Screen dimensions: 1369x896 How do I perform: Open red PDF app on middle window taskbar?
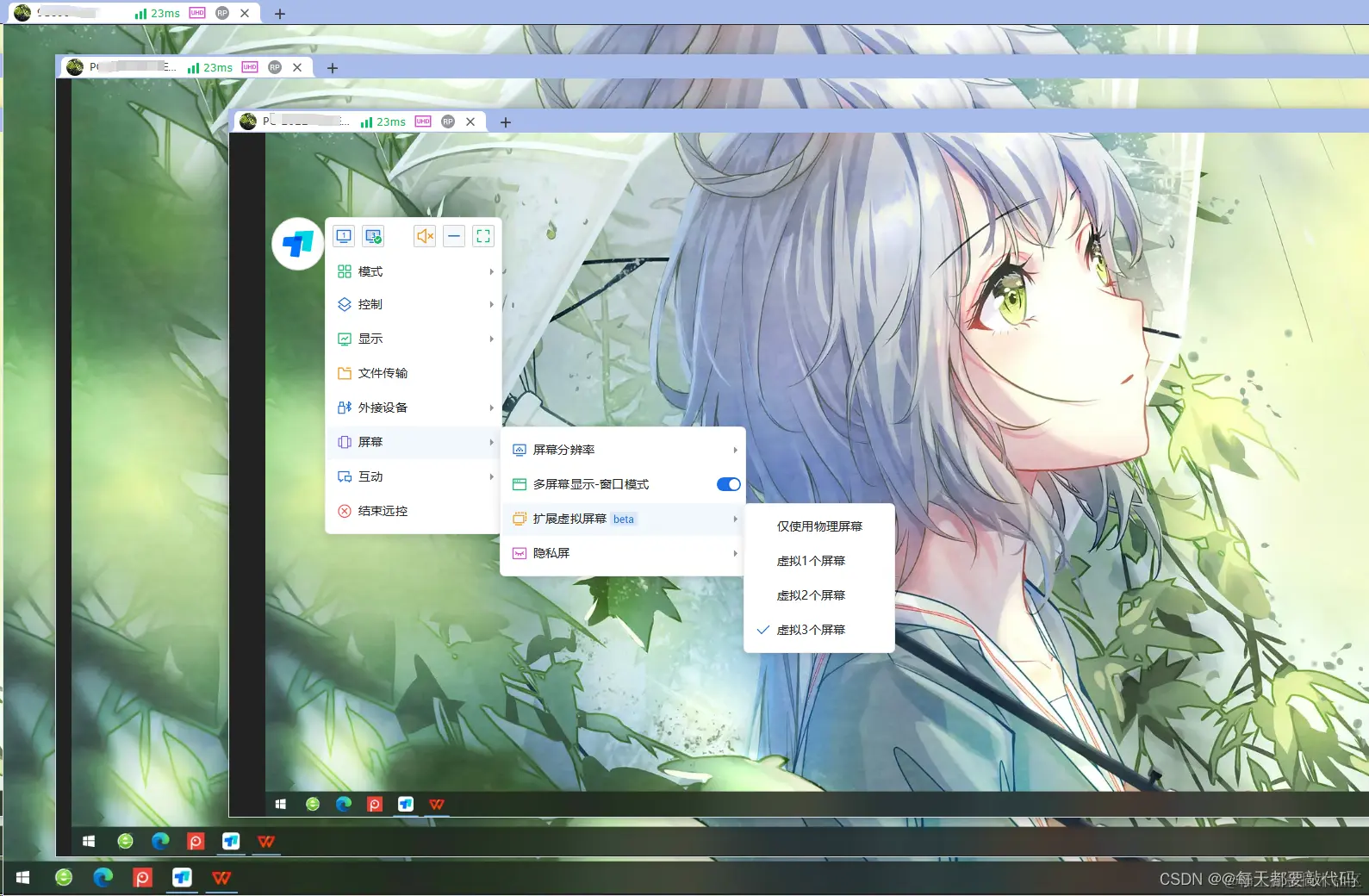pyautogui.click(x=196, y=841)
